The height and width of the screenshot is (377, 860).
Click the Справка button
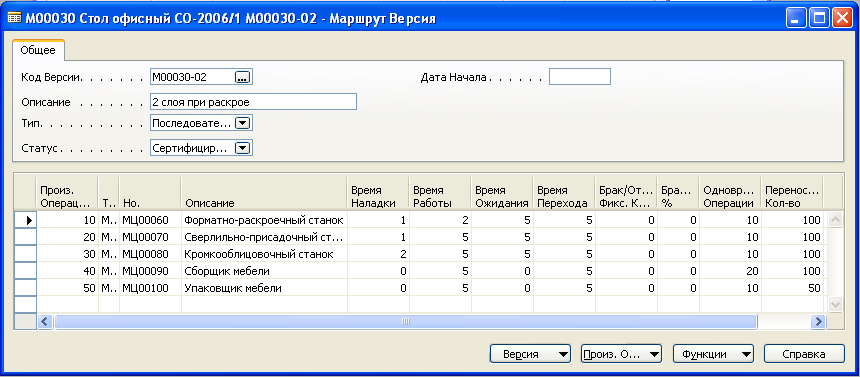(805, 354)
